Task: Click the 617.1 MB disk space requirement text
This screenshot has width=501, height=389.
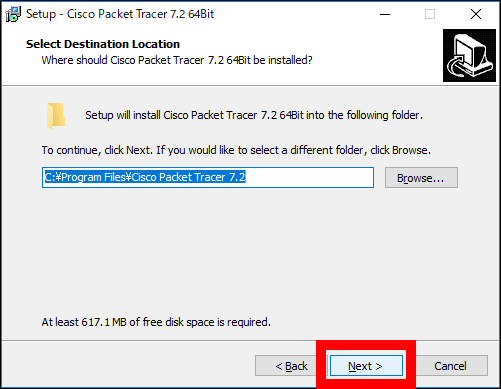Action: [156, 322]
